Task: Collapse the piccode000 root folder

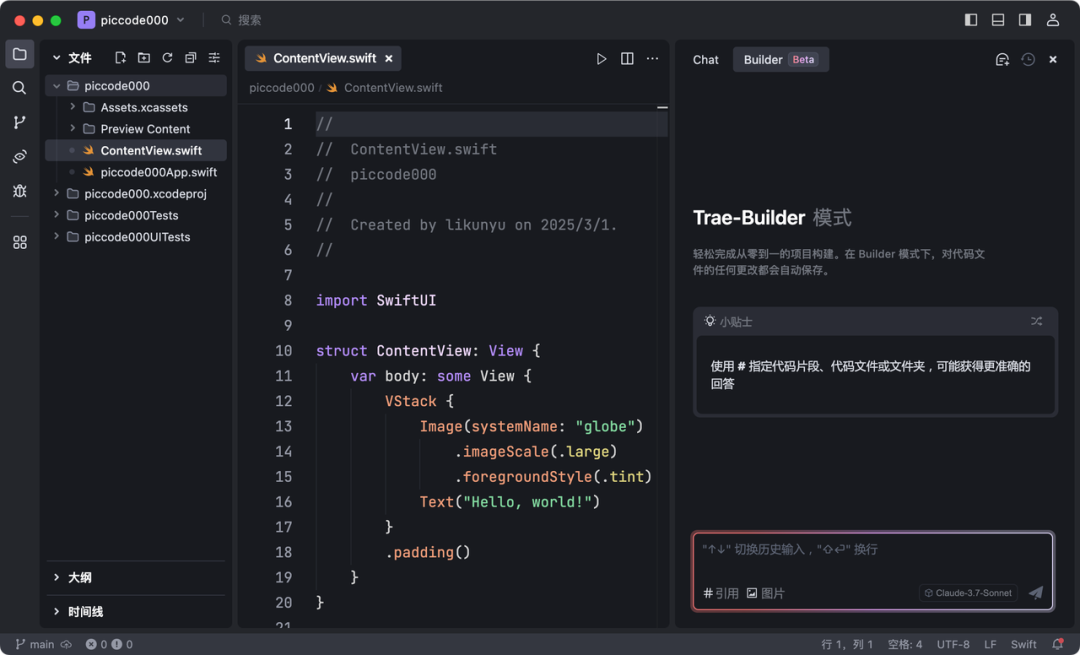Action: click(x=56, y=85)
